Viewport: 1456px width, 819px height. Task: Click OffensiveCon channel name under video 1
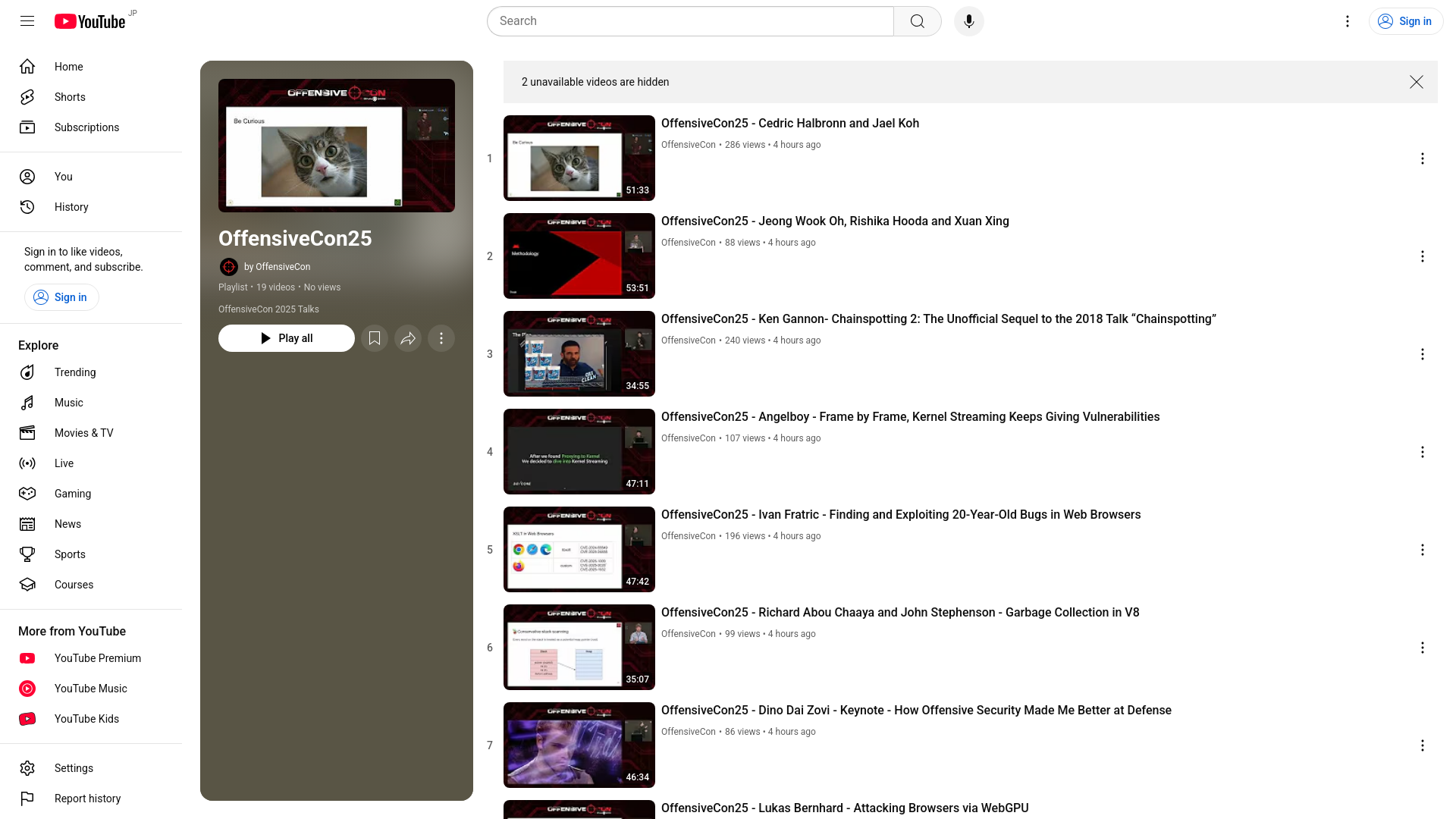tap(689, 145)
